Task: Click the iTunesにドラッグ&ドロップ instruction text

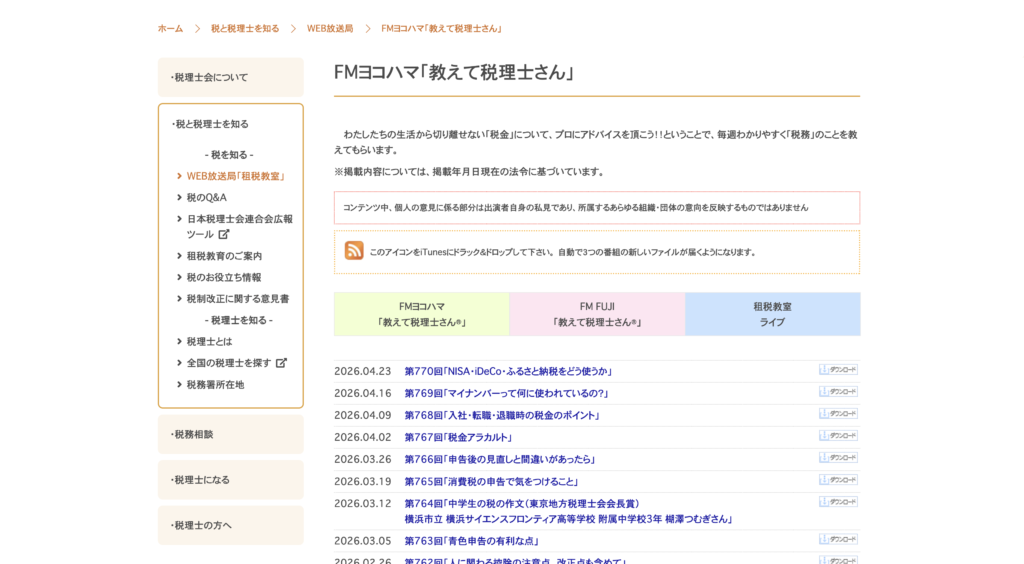Action: coord(562,253)
